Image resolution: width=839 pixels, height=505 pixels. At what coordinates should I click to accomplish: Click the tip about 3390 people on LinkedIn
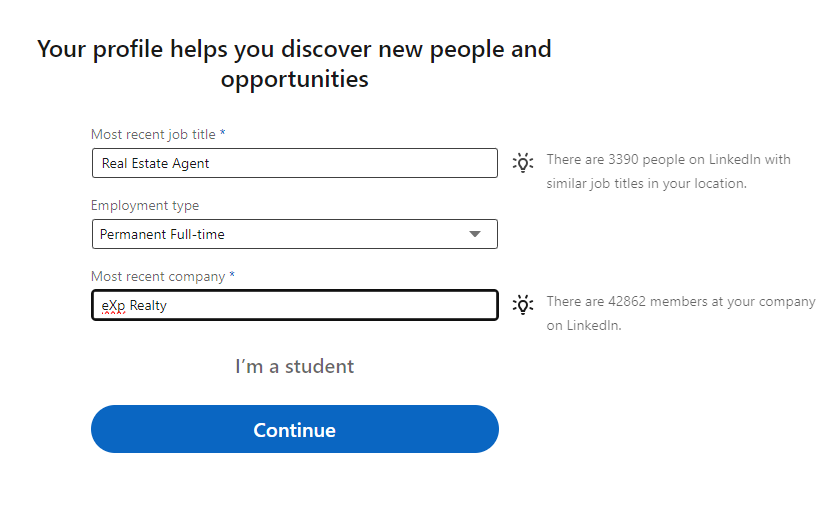click(668, 172)
